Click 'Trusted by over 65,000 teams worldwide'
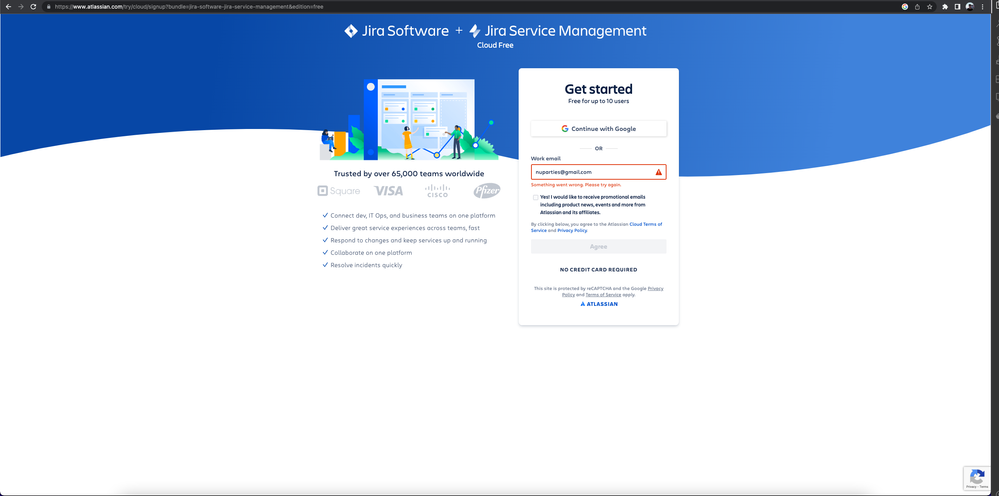 point(409,173)
